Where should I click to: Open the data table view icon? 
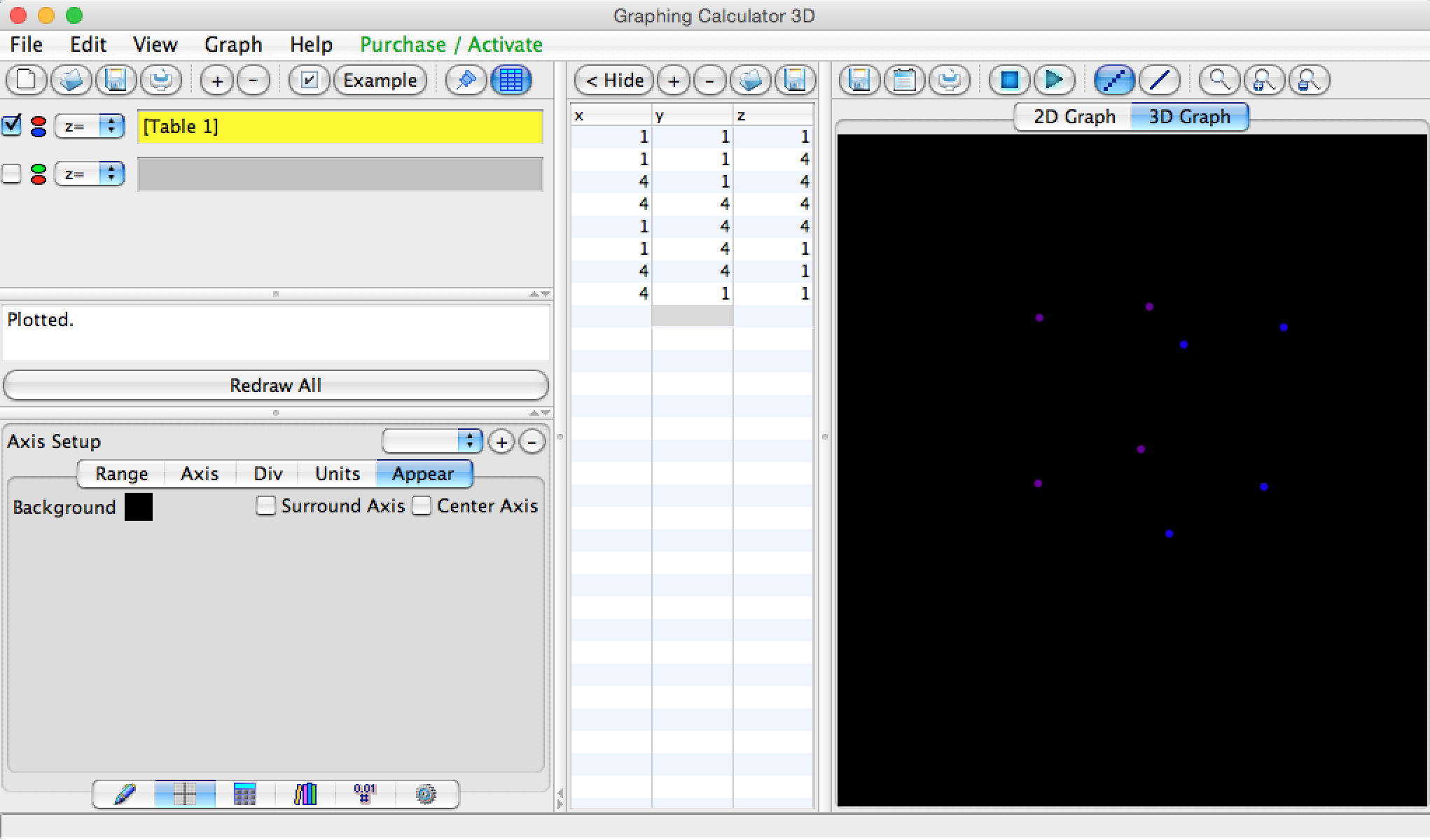coord(512,80)
